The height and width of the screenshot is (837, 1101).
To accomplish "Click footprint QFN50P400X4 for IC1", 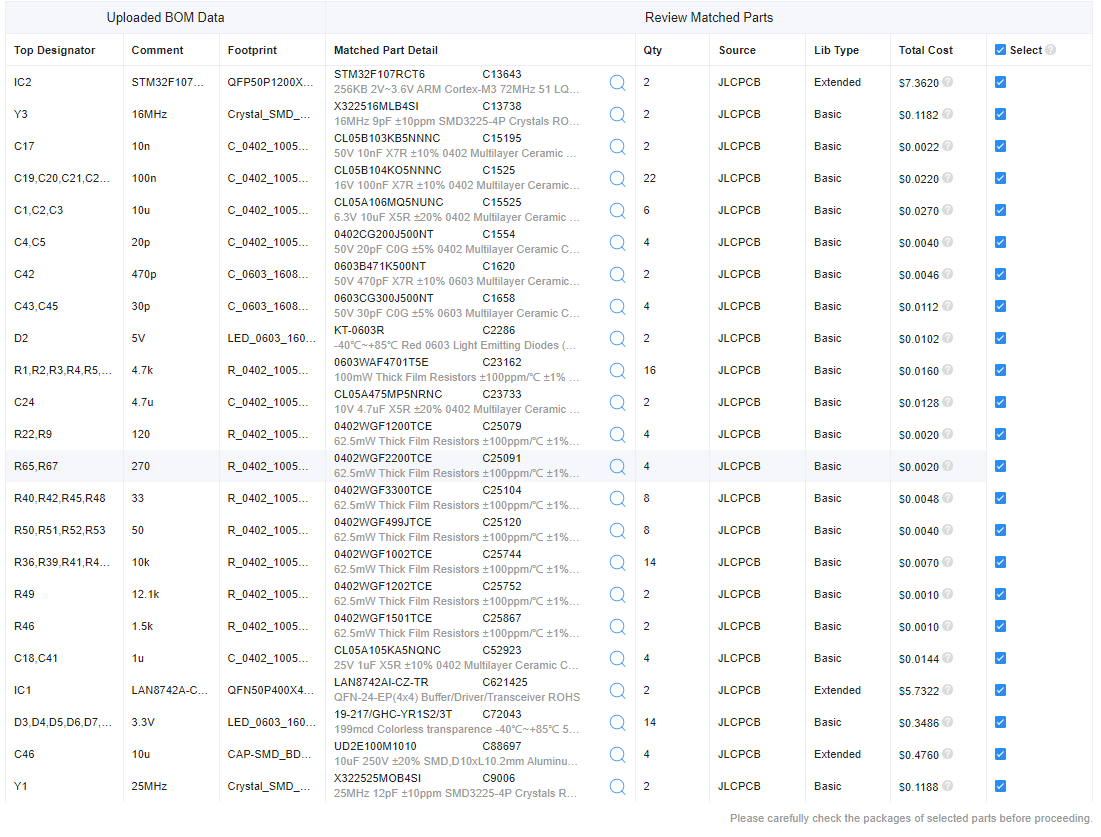I will click(x=270, y=690).
